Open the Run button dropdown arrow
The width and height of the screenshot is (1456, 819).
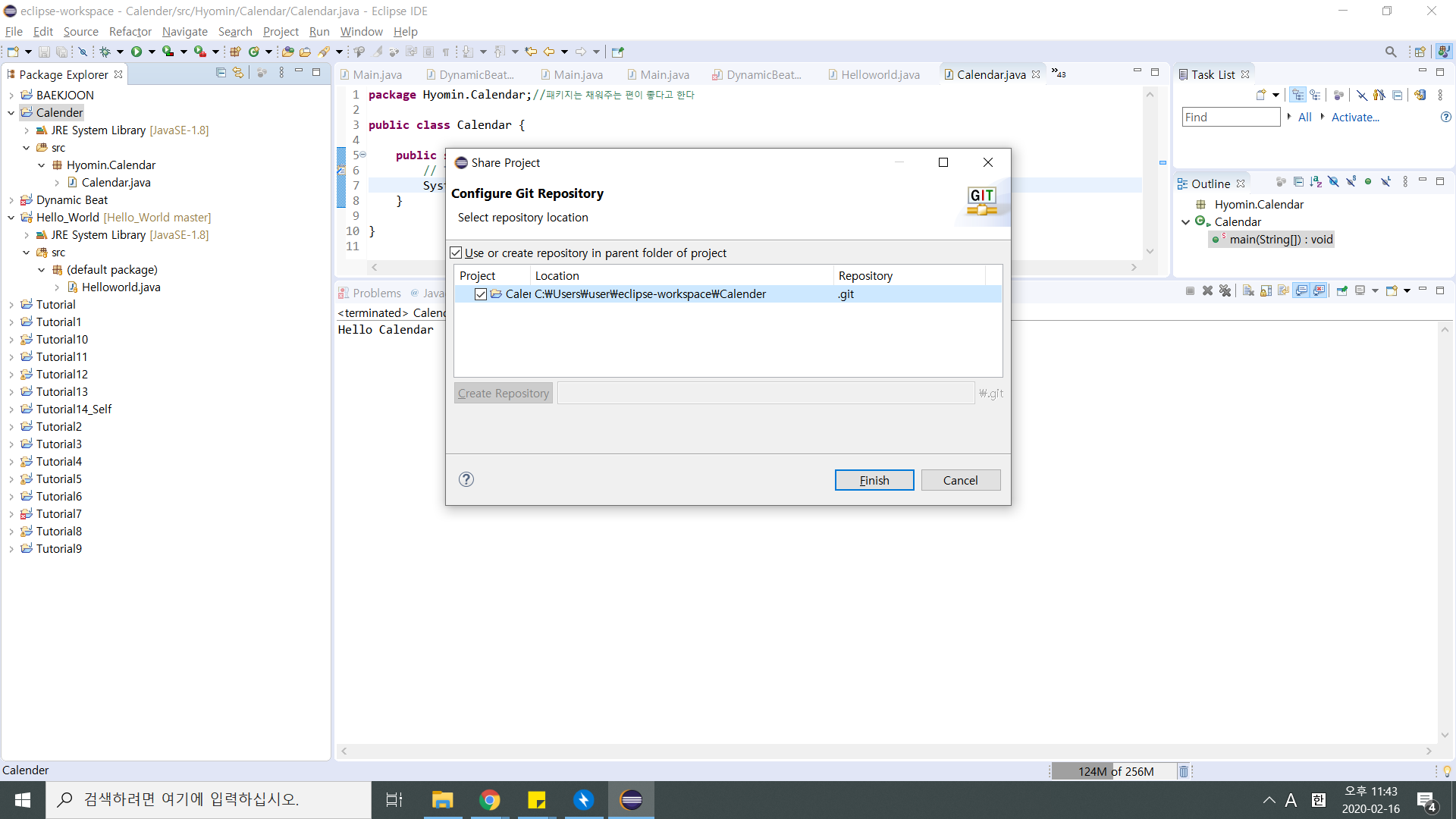(152, 52)
